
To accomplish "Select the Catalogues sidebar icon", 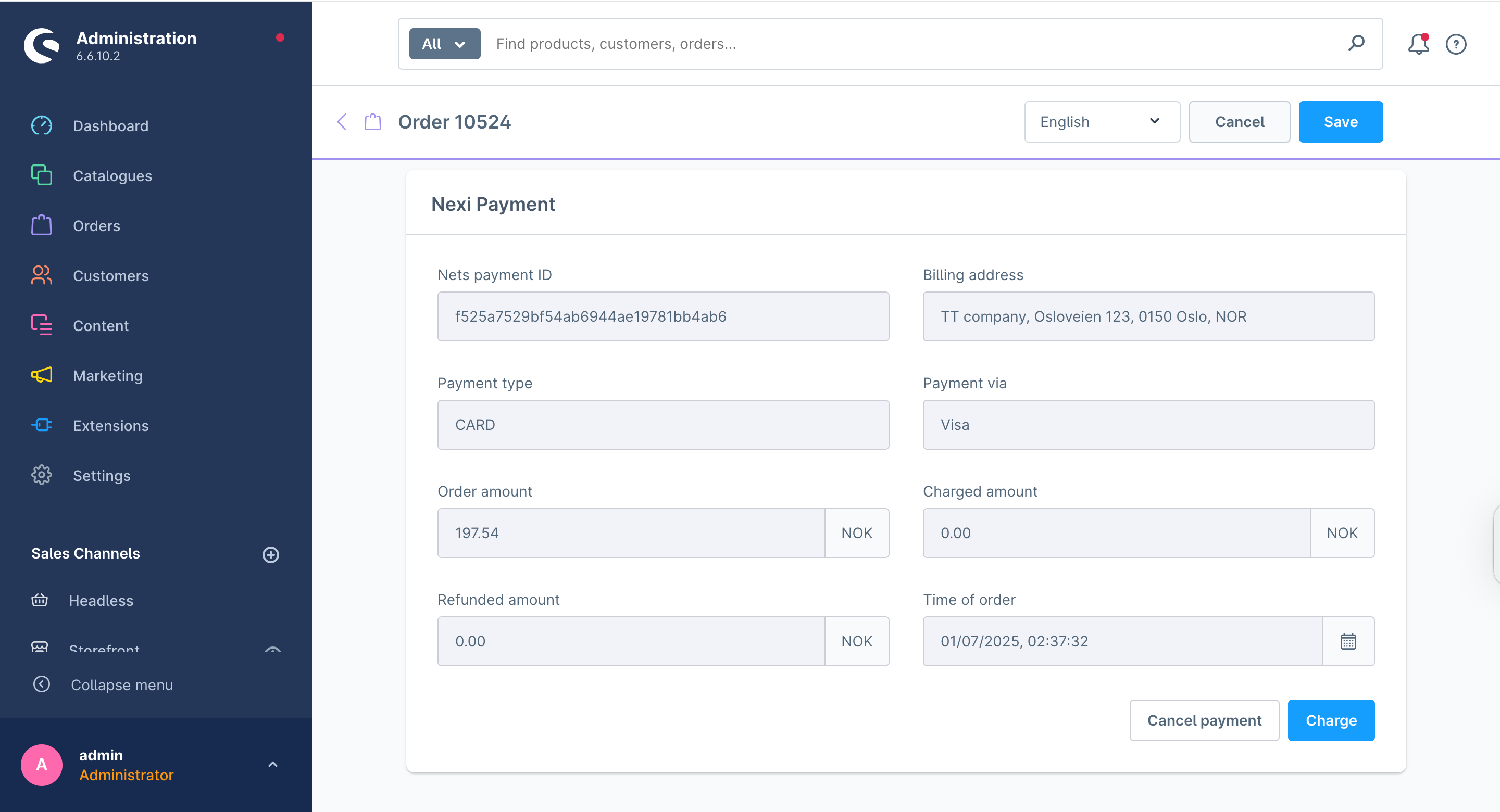I will pyautogui.click(x=41, y=175).
